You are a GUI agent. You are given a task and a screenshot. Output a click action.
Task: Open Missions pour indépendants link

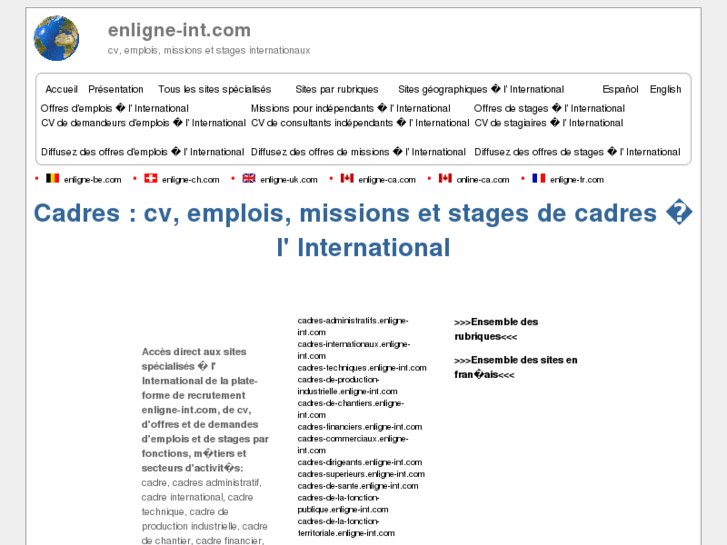click(351, 109)
